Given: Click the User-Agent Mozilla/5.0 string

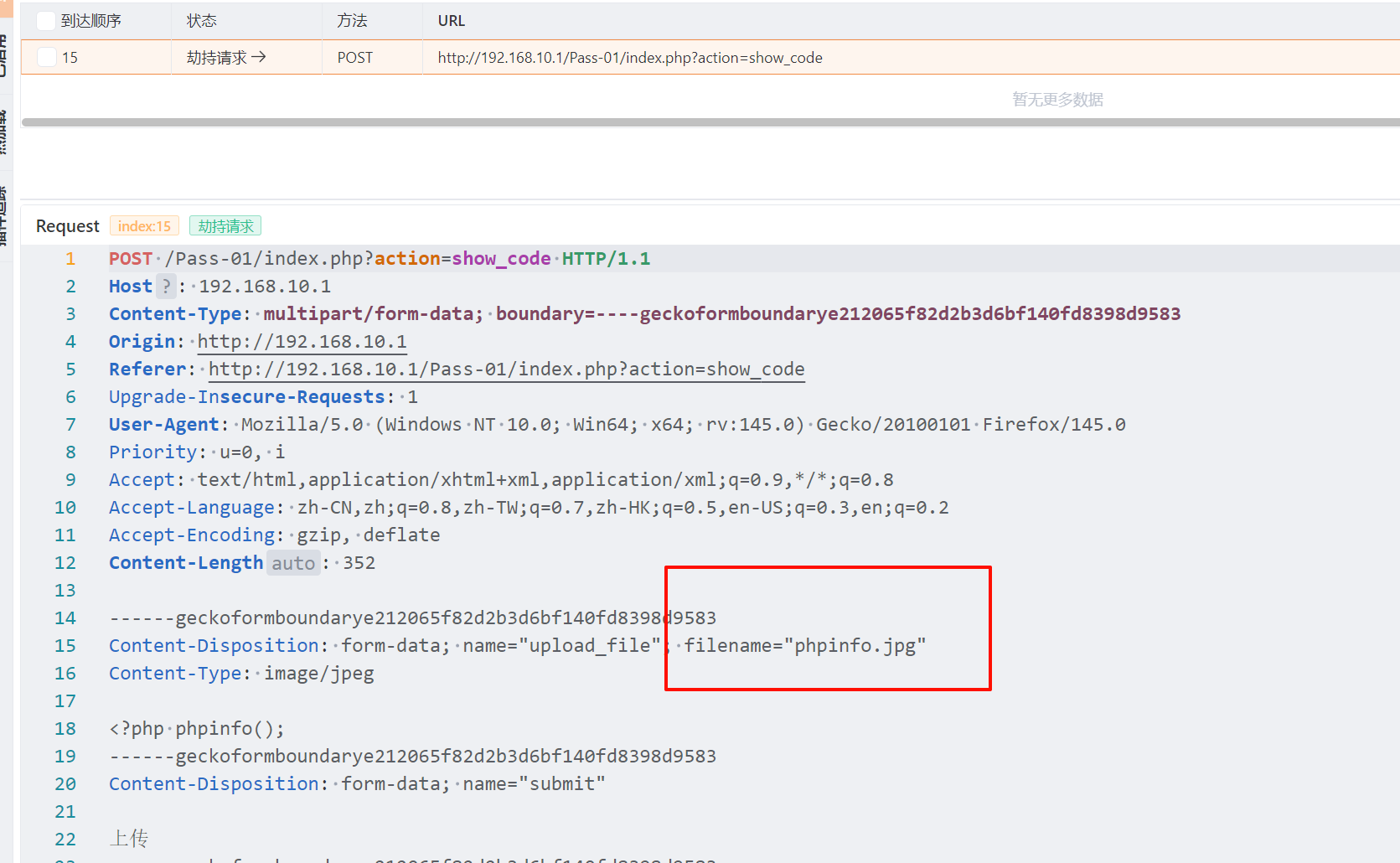Looking at the screenshot, I should [x=684, y=425].
